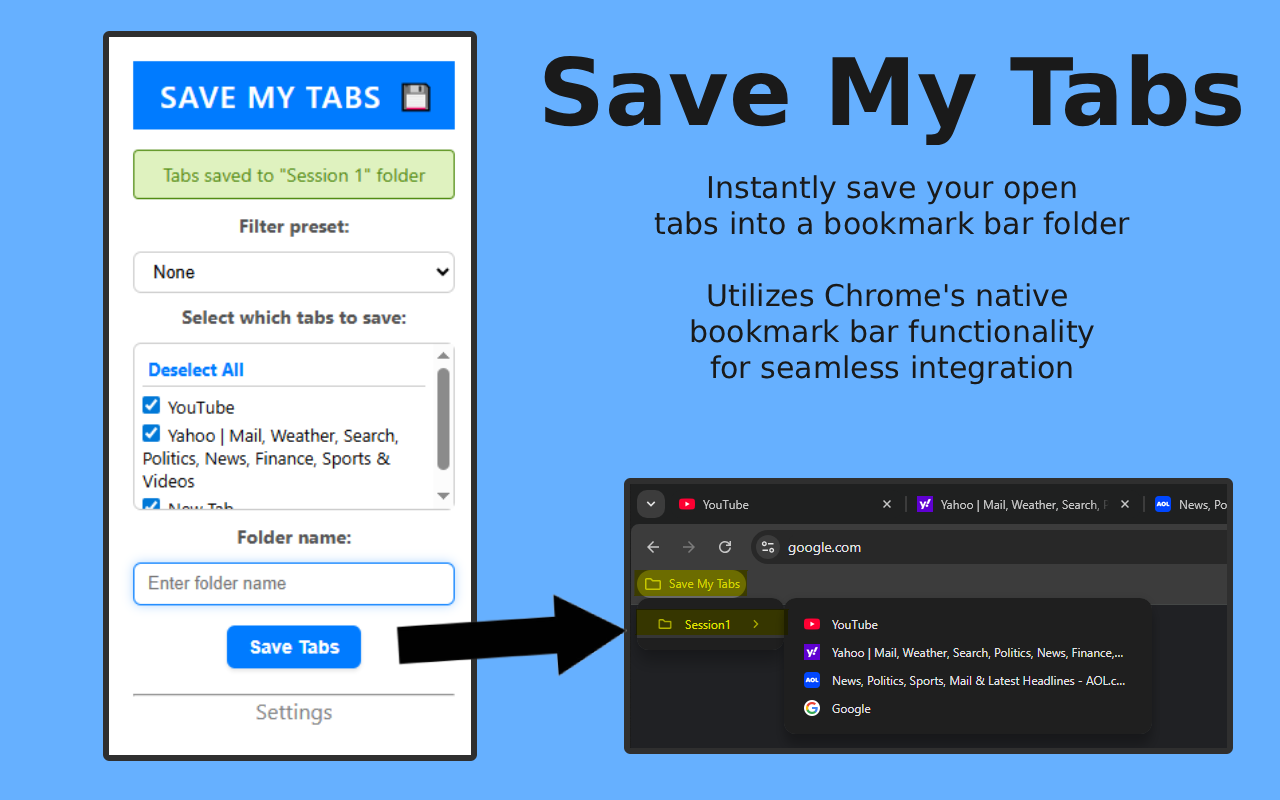Viewport: 1280px width, 800px height.
Task: Open the Google bookmark in Session1
Action: click(967, 708)
